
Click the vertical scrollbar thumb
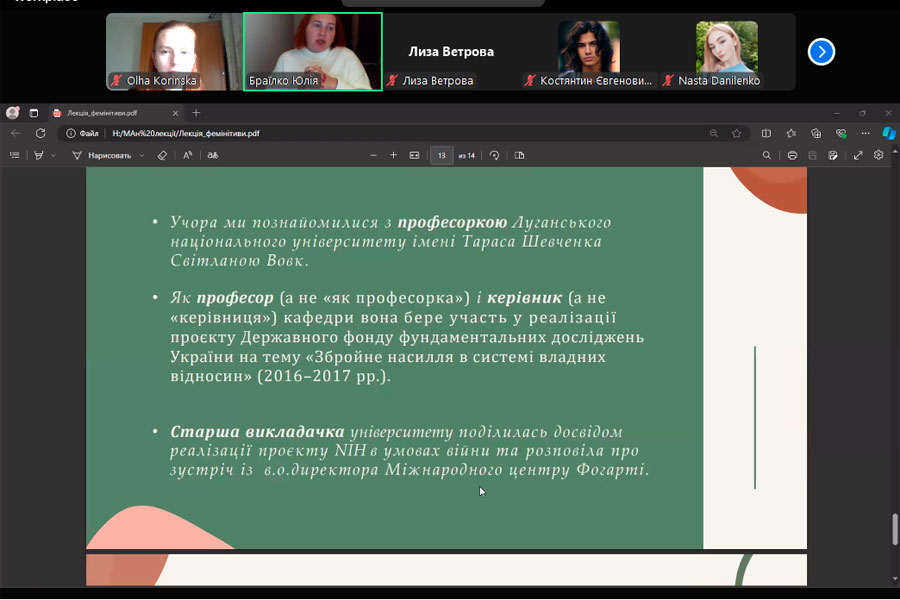point(895,529)
